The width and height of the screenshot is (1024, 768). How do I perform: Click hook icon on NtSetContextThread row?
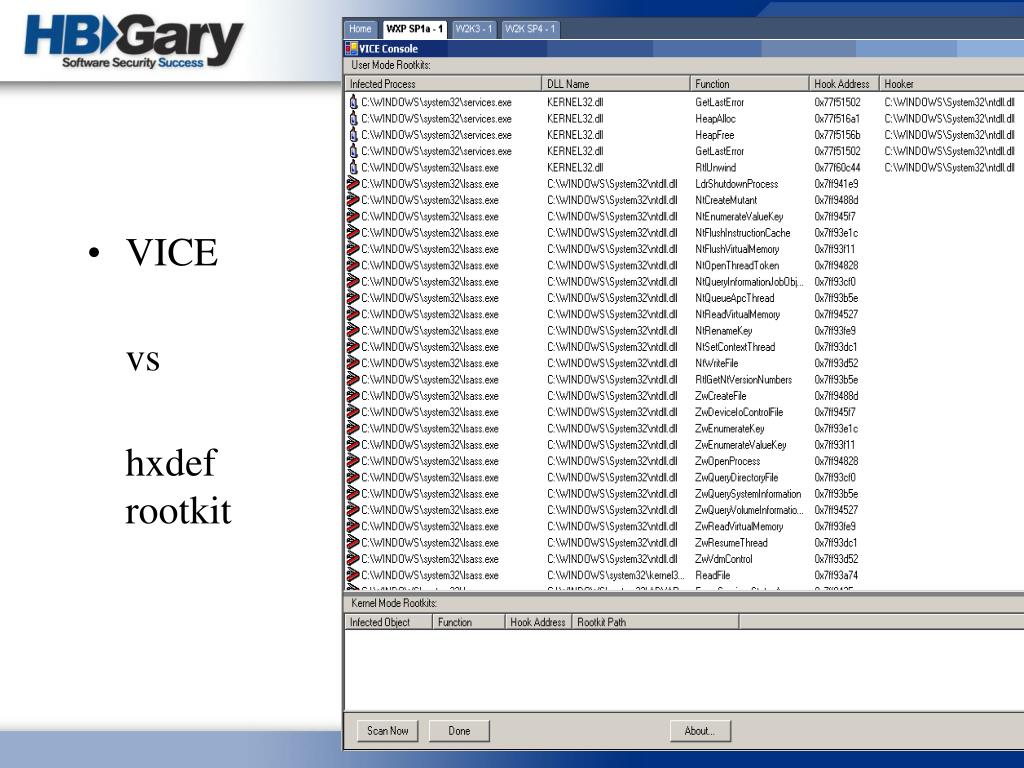pyautogui.click(x=353, y=347)
